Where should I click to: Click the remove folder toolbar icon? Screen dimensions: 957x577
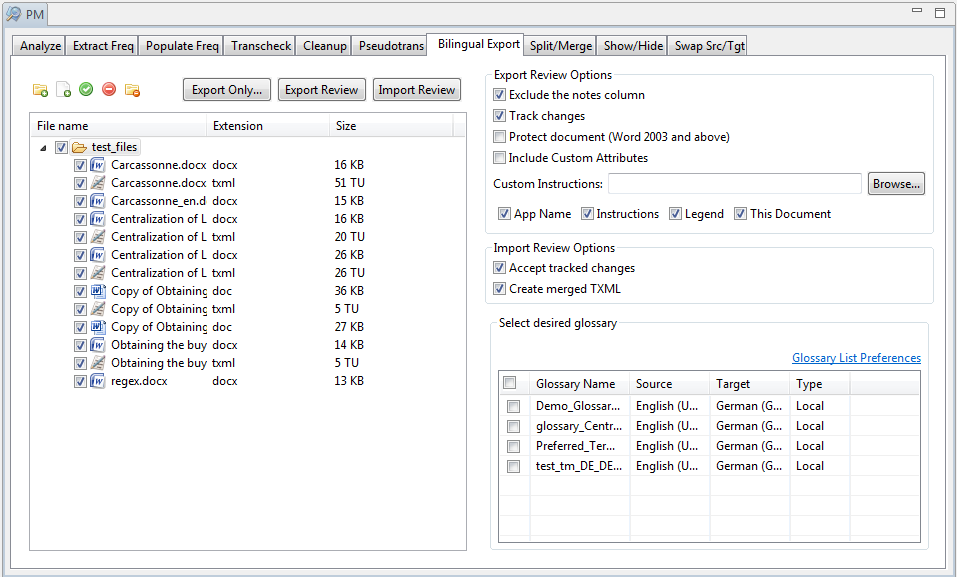132,90
